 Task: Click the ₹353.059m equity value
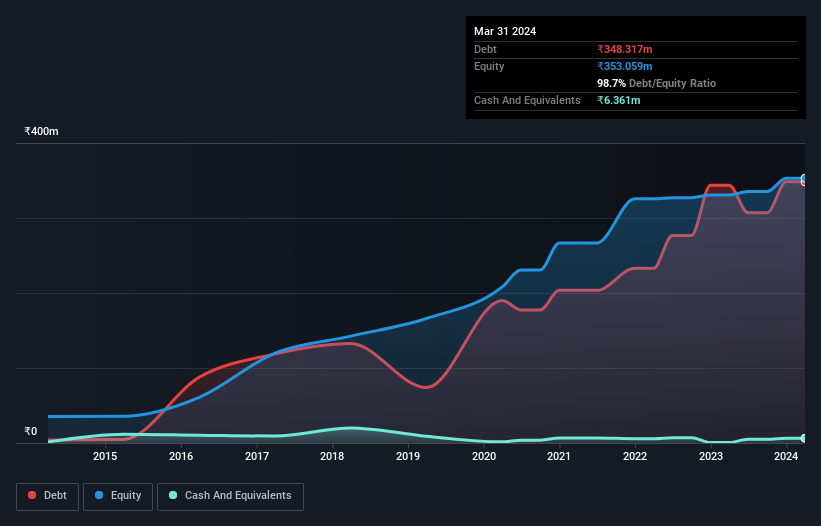point(625,66)
